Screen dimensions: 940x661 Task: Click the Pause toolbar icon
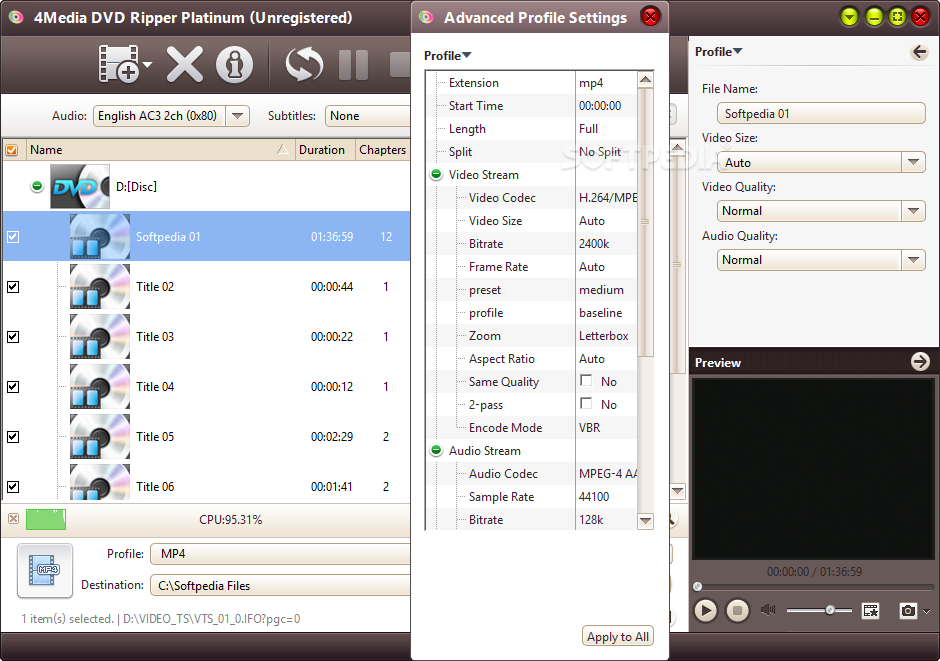pyautogui.click(x=354, y=64)
